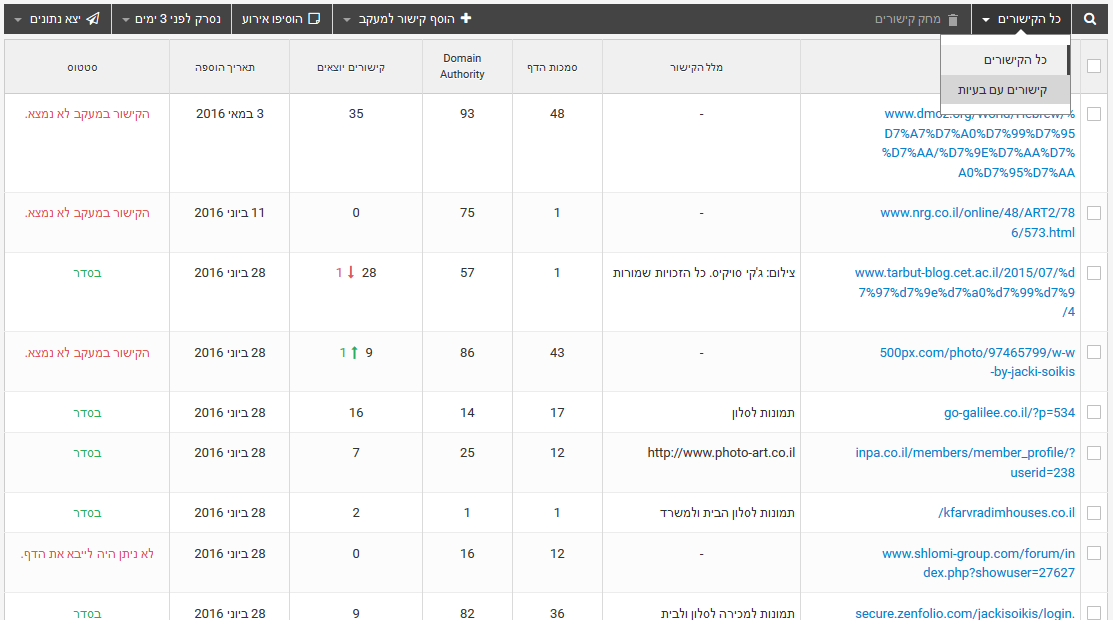Open the go-galilee.co.il/?p=534 link
1113x620 pixels.
click(x=1009, y=413)
